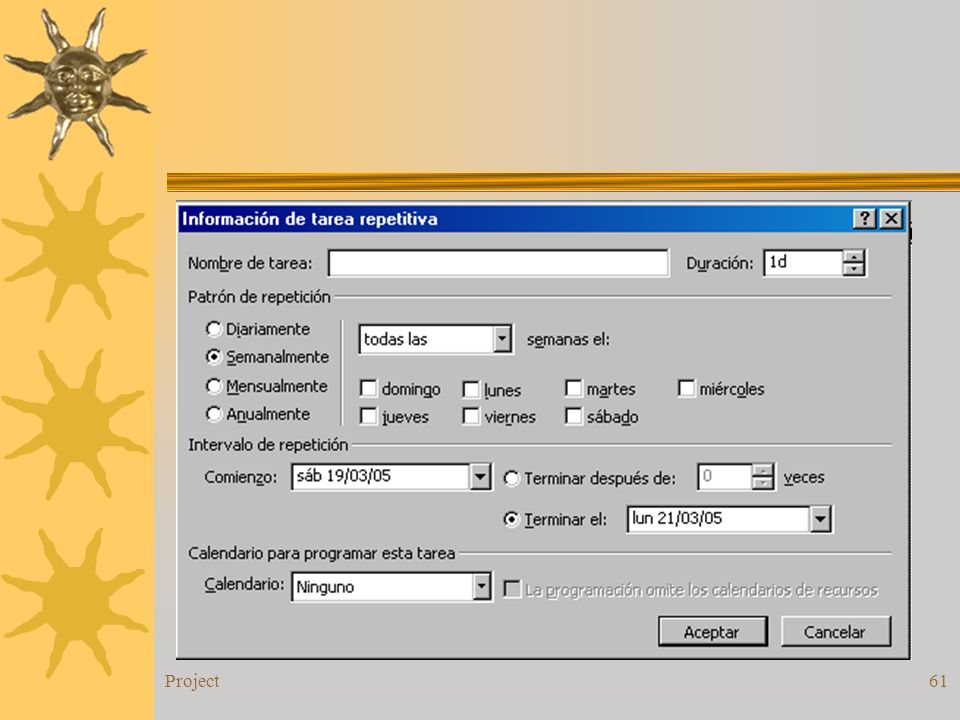Check the domingo checkbox
This screenshot has width=960, height=720.
coord(369,388)
